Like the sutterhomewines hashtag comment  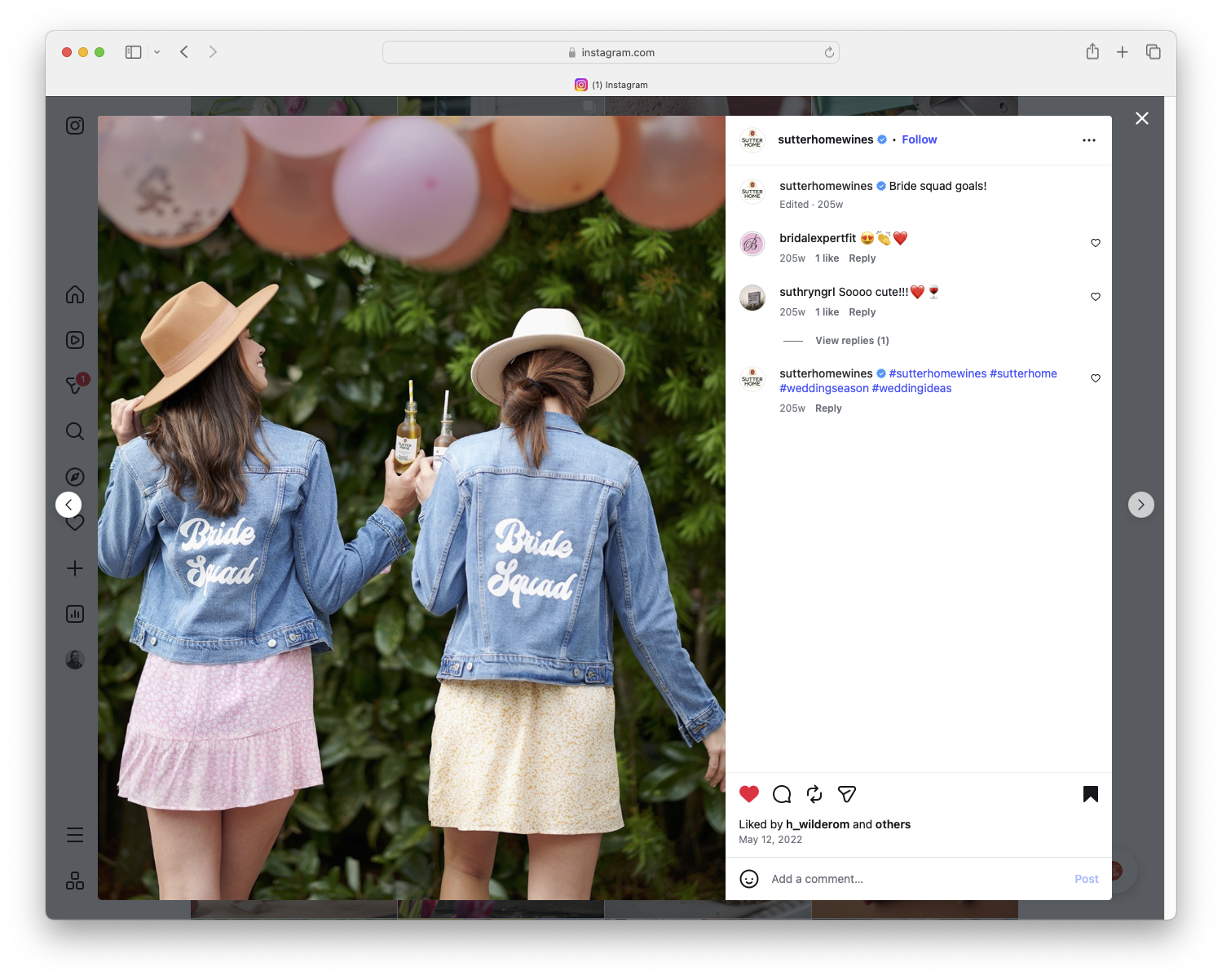(1096, 378)
